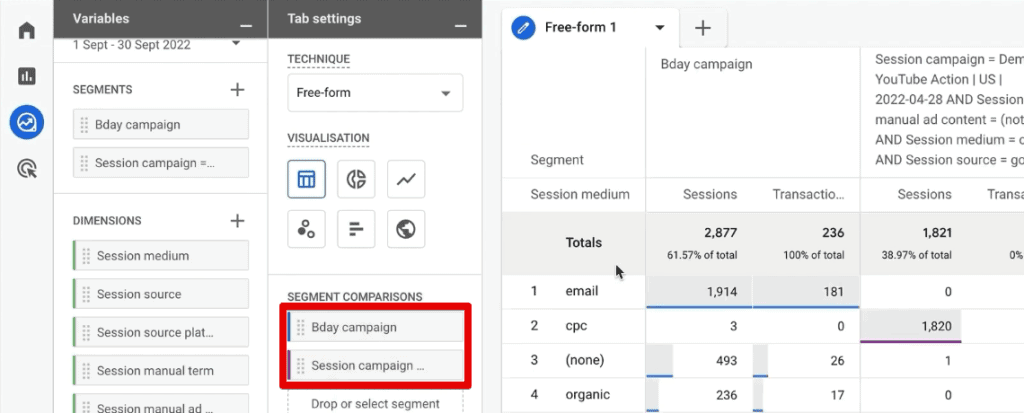
Task: Click the 2,877 total sessions value
Action: tap(720, 233)
